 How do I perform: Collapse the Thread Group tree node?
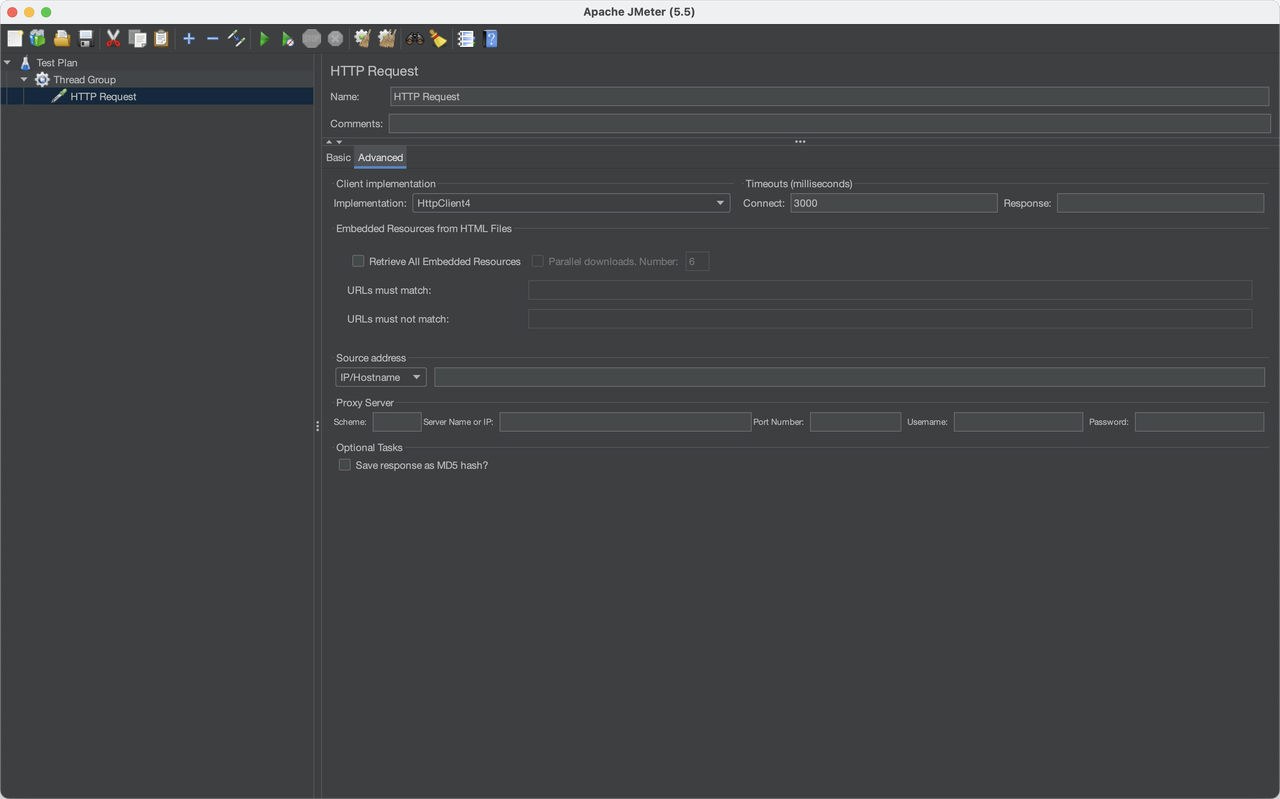tap(24, 79)
